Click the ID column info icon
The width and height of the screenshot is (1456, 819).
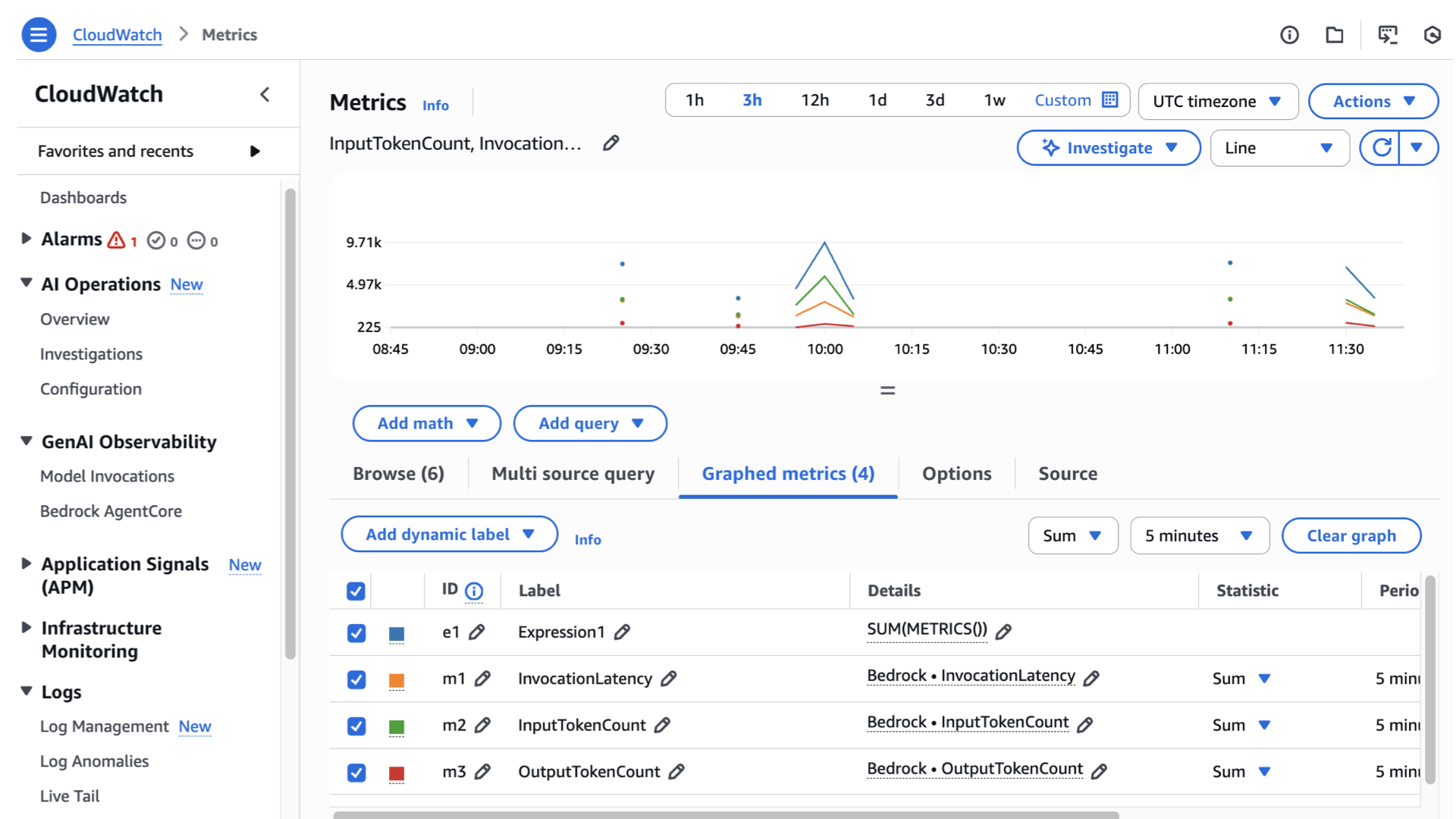click(474, 591)
